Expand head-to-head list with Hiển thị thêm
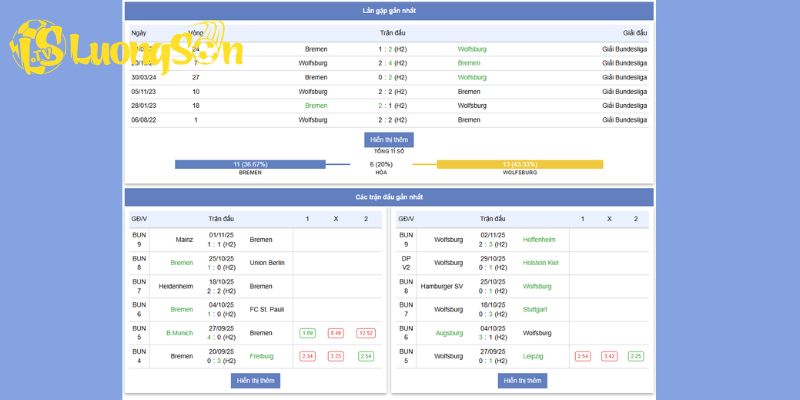This screenshot has width=800, height=400. 389,140
